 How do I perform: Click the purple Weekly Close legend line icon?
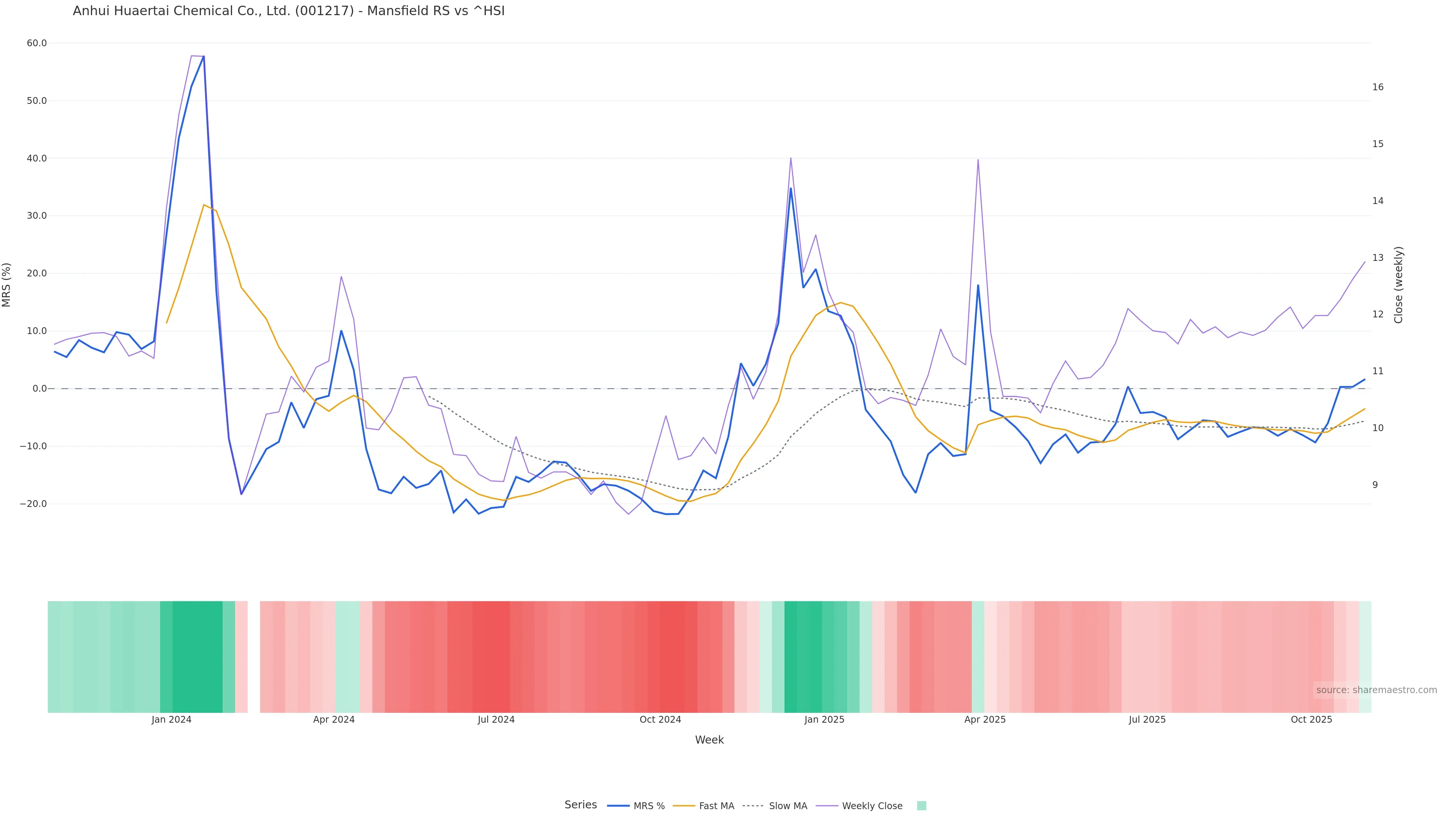(x=827, y=806)
